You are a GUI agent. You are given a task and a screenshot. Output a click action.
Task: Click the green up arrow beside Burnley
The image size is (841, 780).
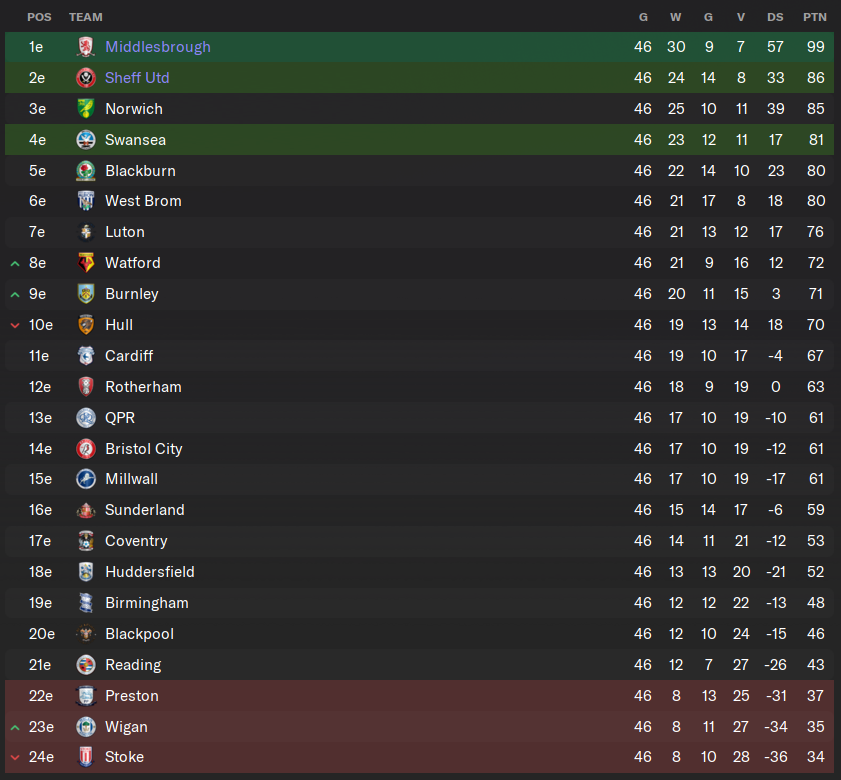(x=15, y=295)
